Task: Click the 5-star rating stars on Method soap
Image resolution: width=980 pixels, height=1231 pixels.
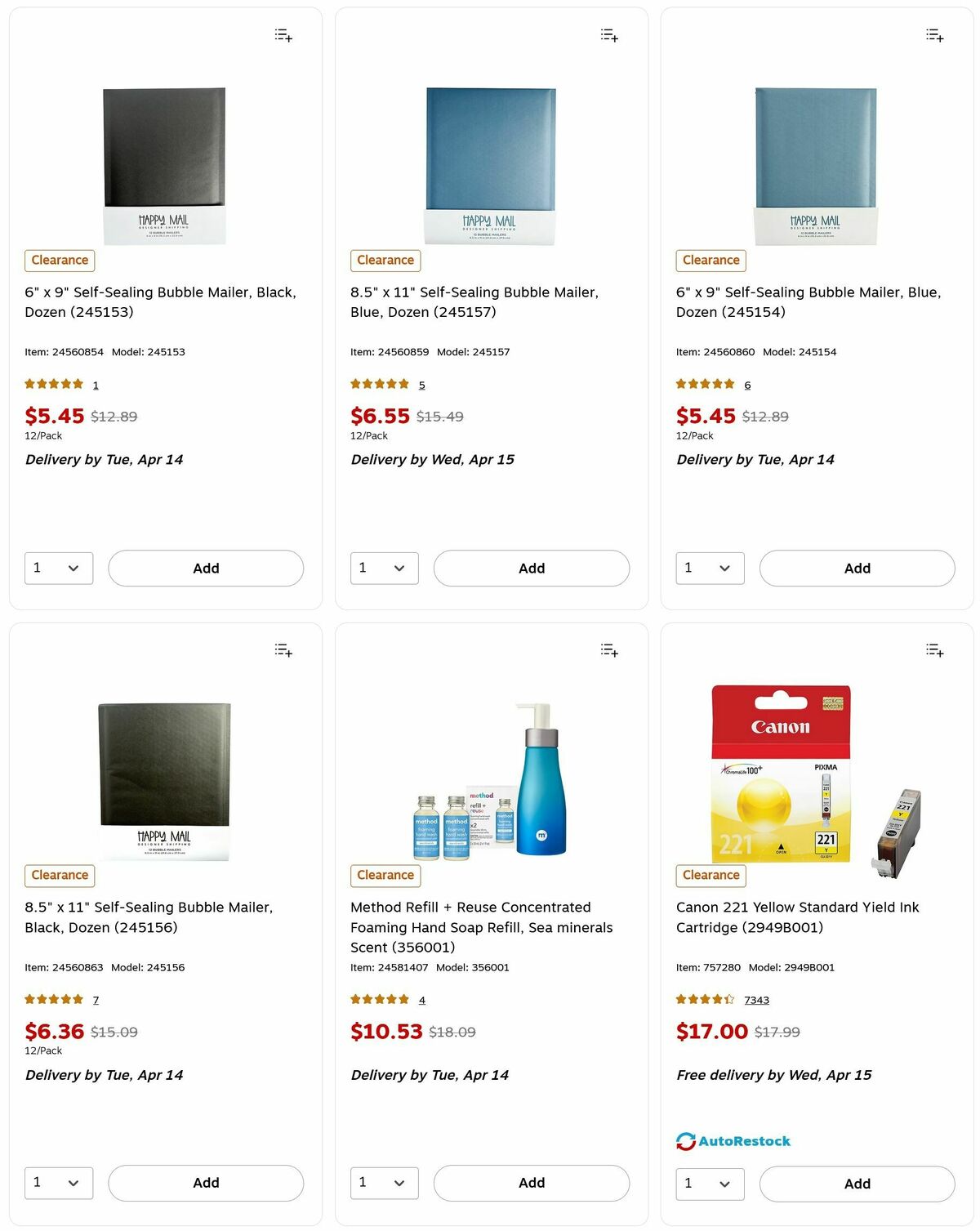Action: click(x=380, y=998)
